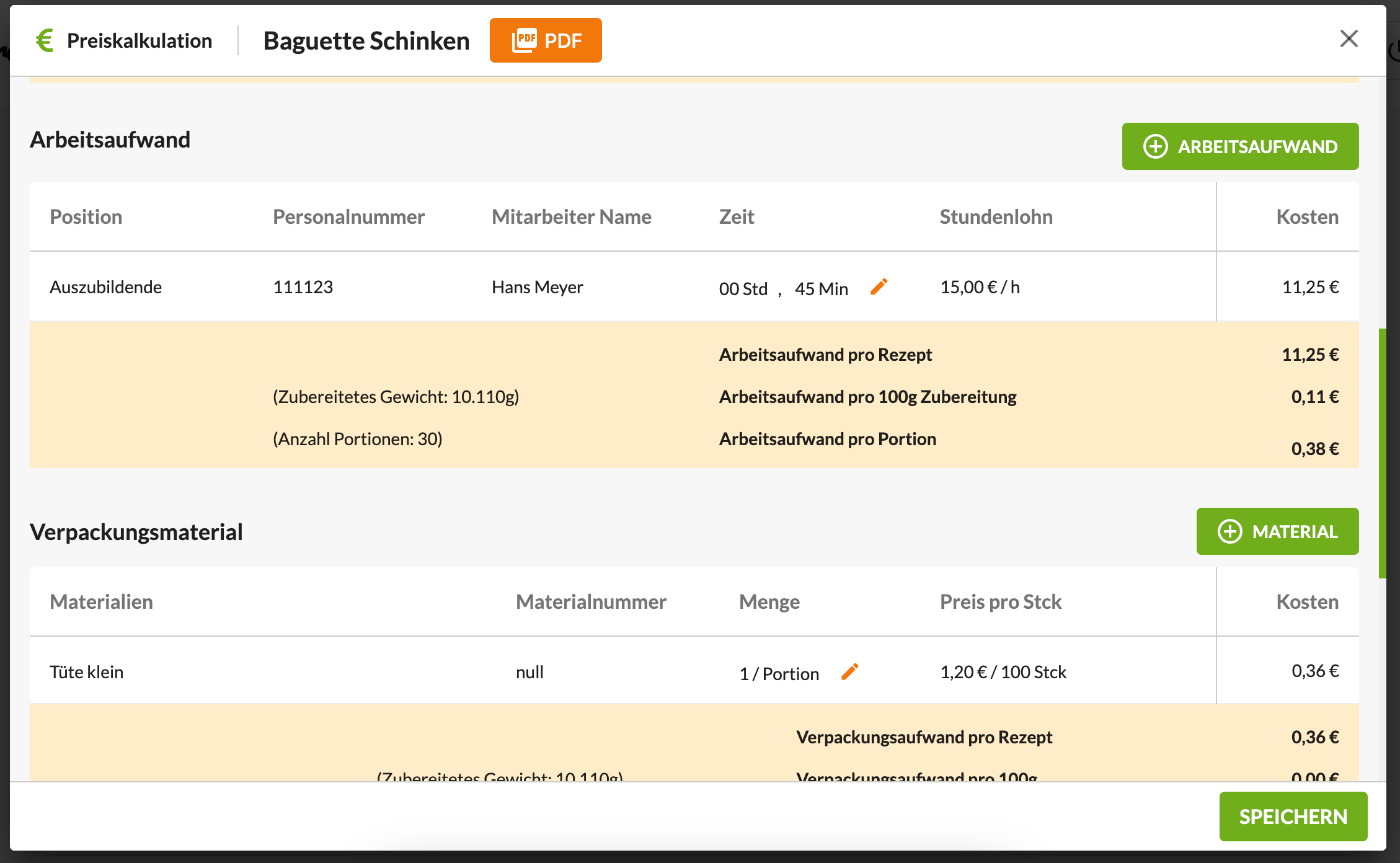Click 'Arbeitsaufwand pro 100g Zubereitung' label

[867, 397]
